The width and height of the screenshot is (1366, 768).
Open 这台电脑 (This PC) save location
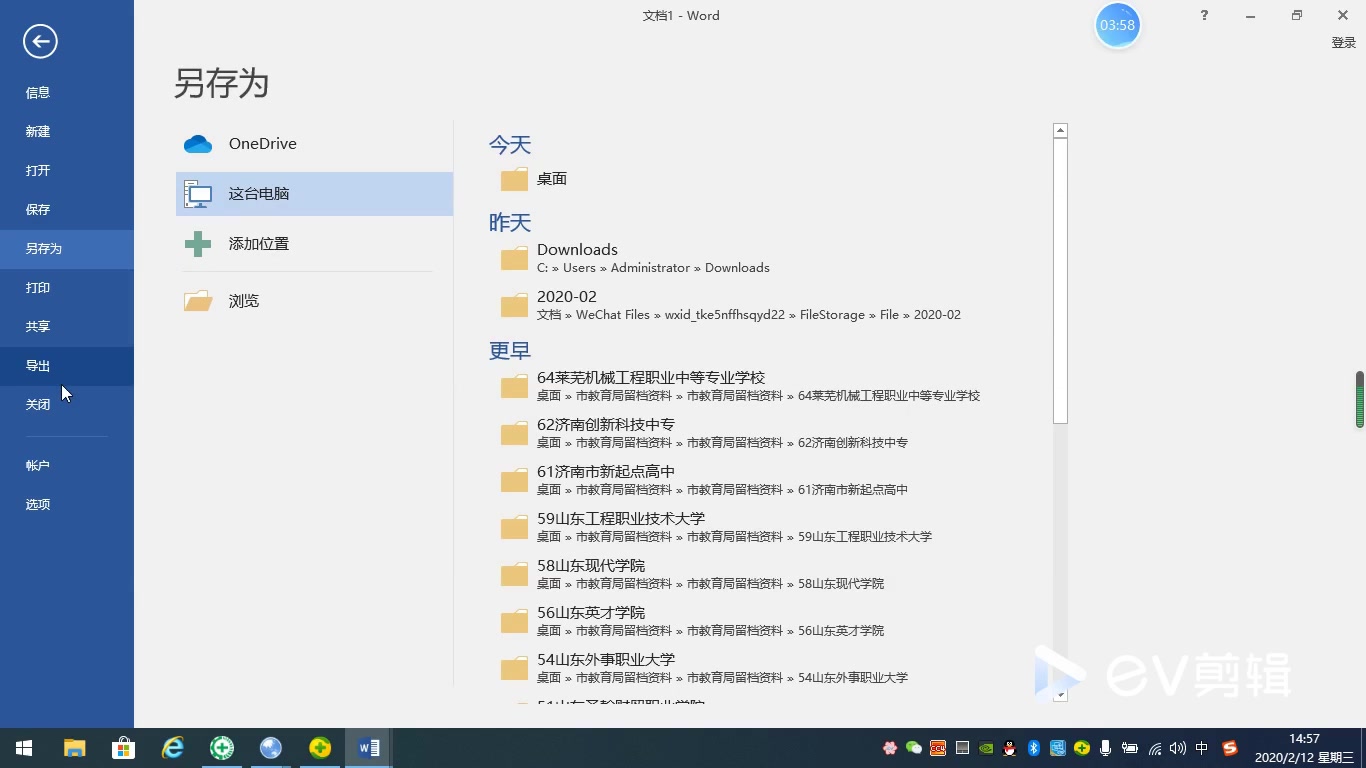click(259, 193)
